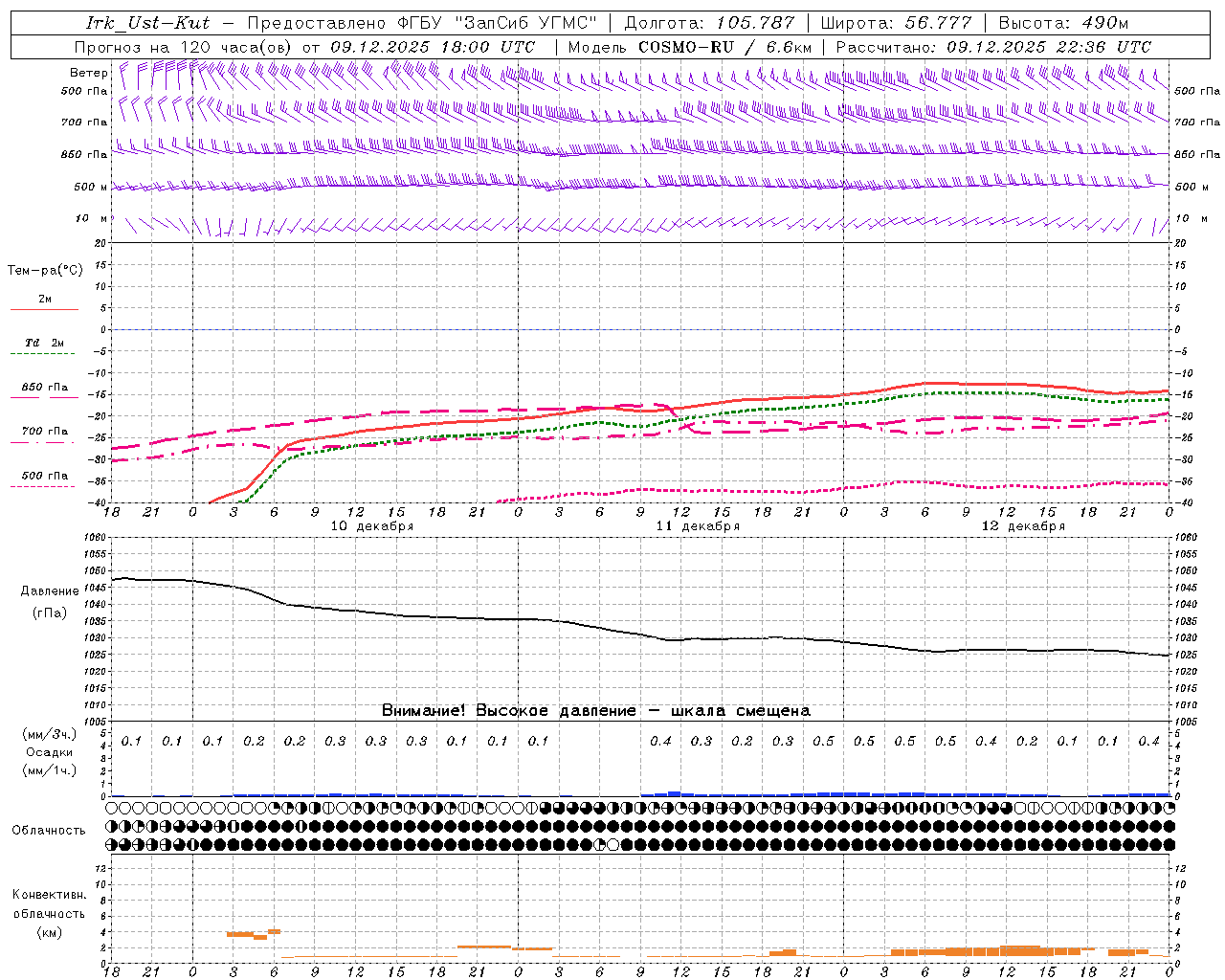1225x980 pixels.
Task: Click the 1060 pressure scale value on left
Action: pos(96,537)
